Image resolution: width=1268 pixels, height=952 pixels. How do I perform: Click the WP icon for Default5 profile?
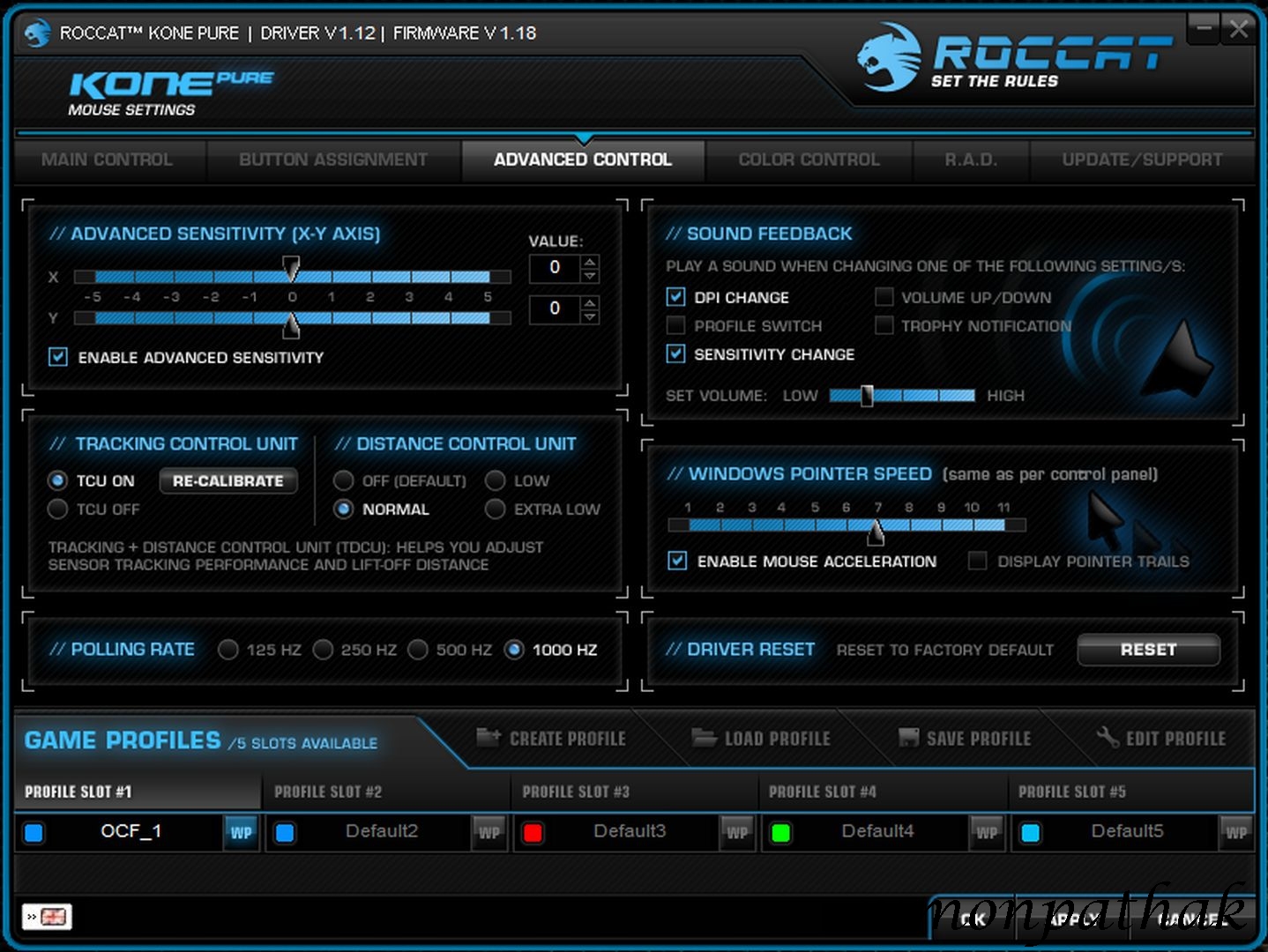[x=1235, y=832]
